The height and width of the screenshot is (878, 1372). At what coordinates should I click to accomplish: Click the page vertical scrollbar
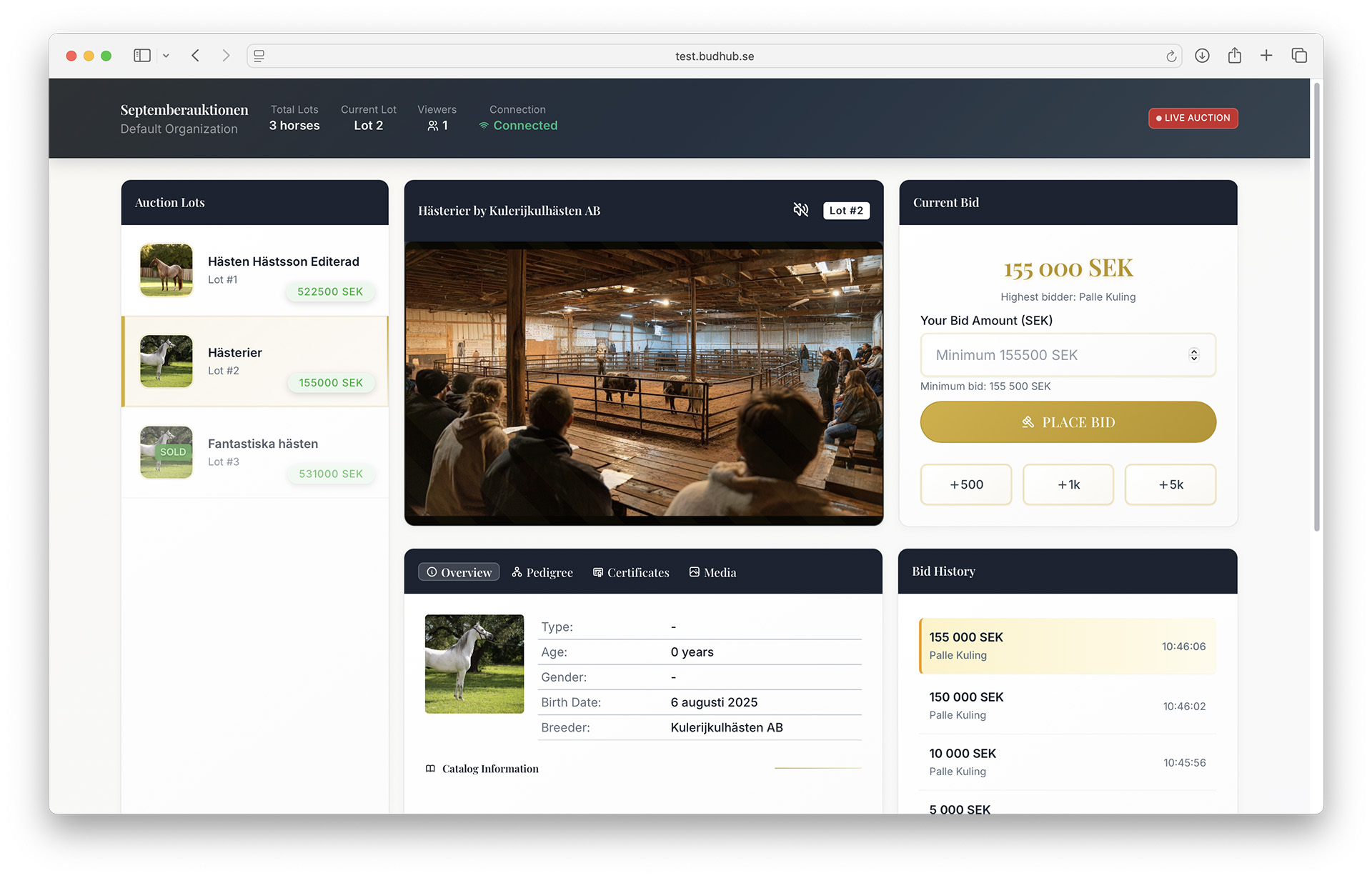click(1316, 307)
